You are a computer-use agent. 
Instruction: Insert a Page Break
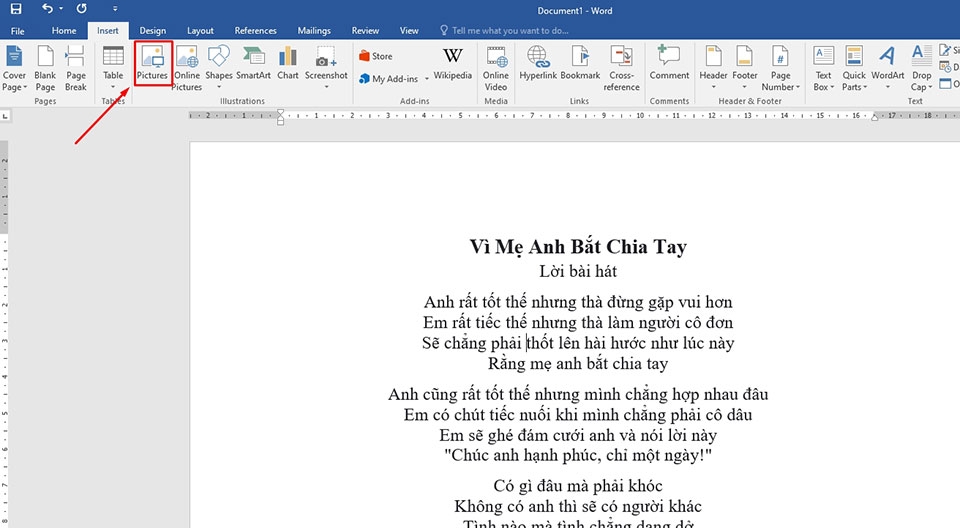[76, 69]
